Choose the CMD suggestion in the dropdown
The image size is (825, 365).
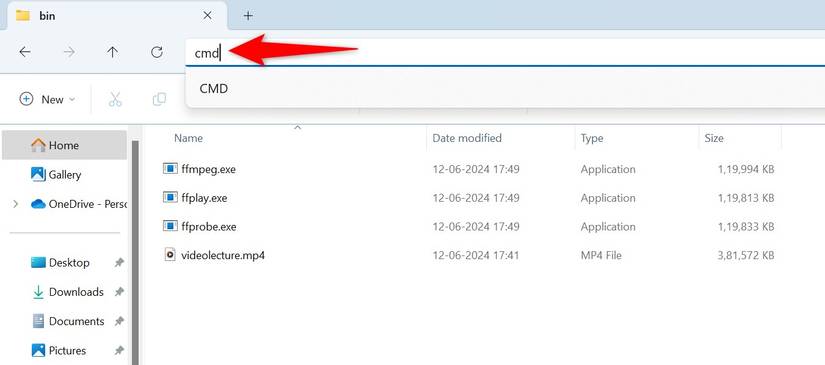[x=505, y=88]
